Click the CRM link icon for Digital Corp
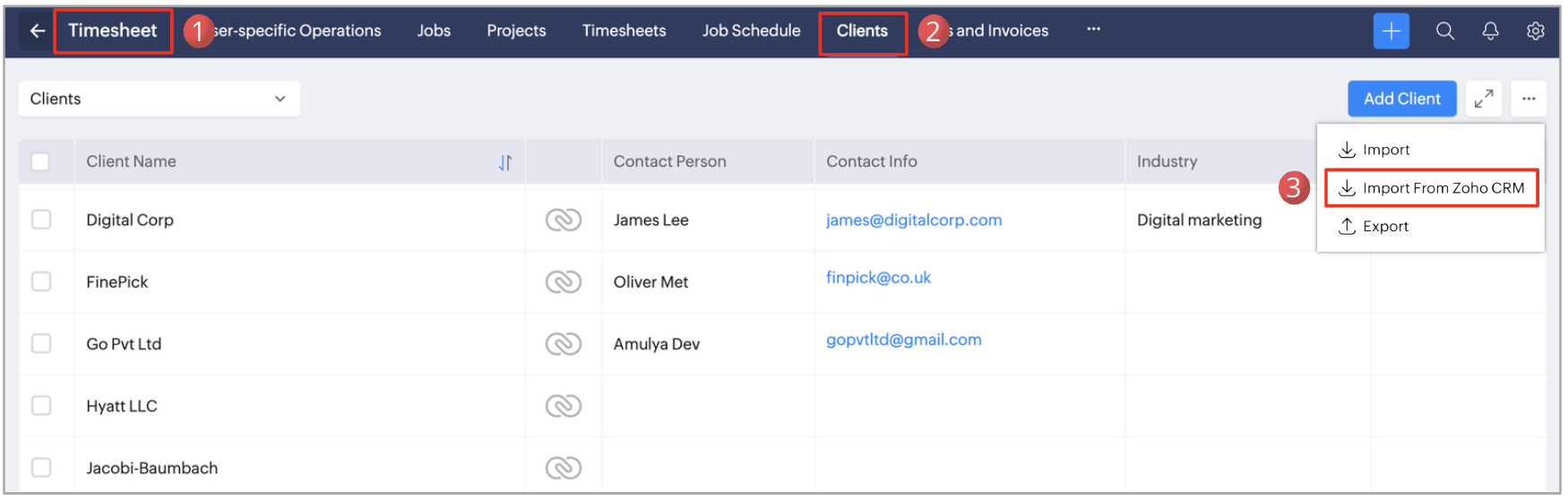1568x502 pixels. [563, 220]
